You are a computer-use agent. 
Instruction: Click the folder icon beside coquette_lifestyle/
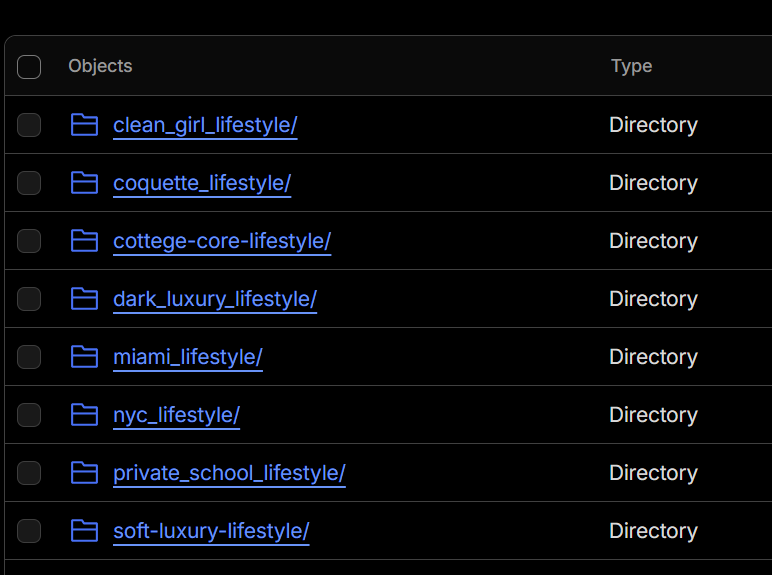(84, 183)
